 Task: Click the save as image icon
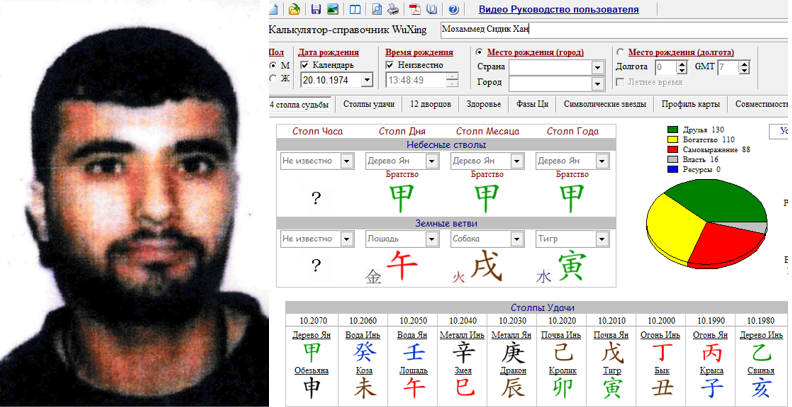(332, 9)
